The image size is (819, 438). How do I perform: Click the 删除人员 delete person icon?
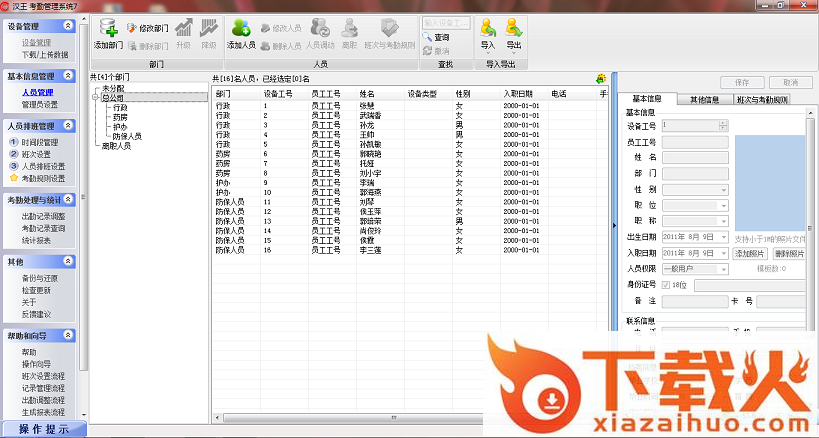[x=265, y=46]
